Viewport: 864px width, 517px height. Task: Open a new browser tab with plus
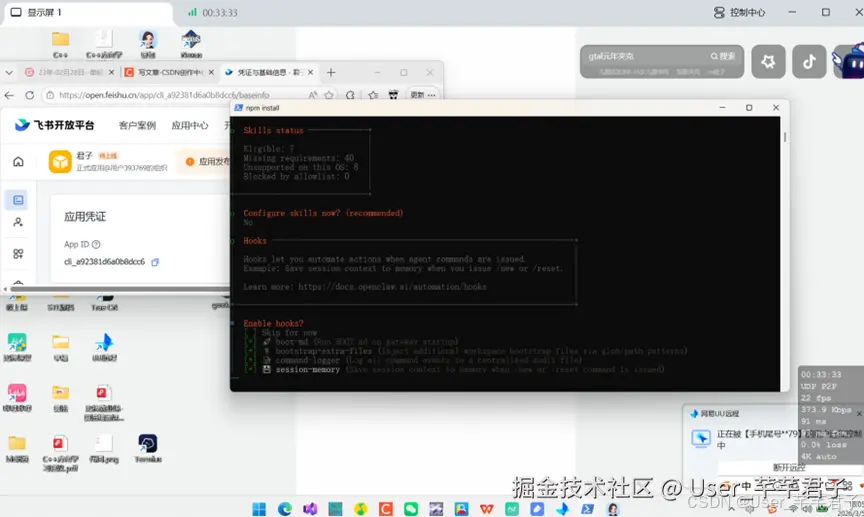(x=331, y=72)
